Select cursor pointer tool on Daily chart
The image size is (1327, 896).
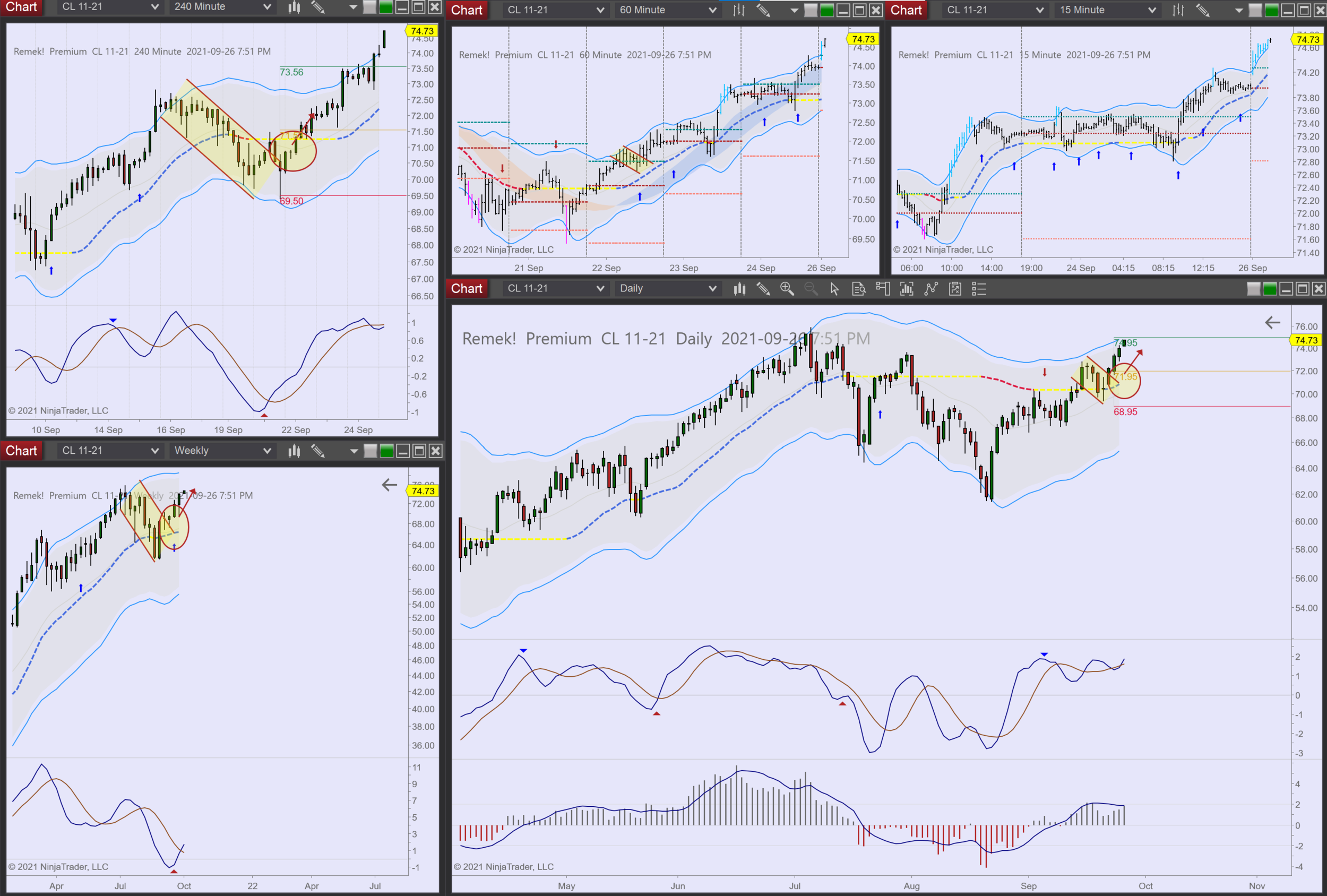834,289
